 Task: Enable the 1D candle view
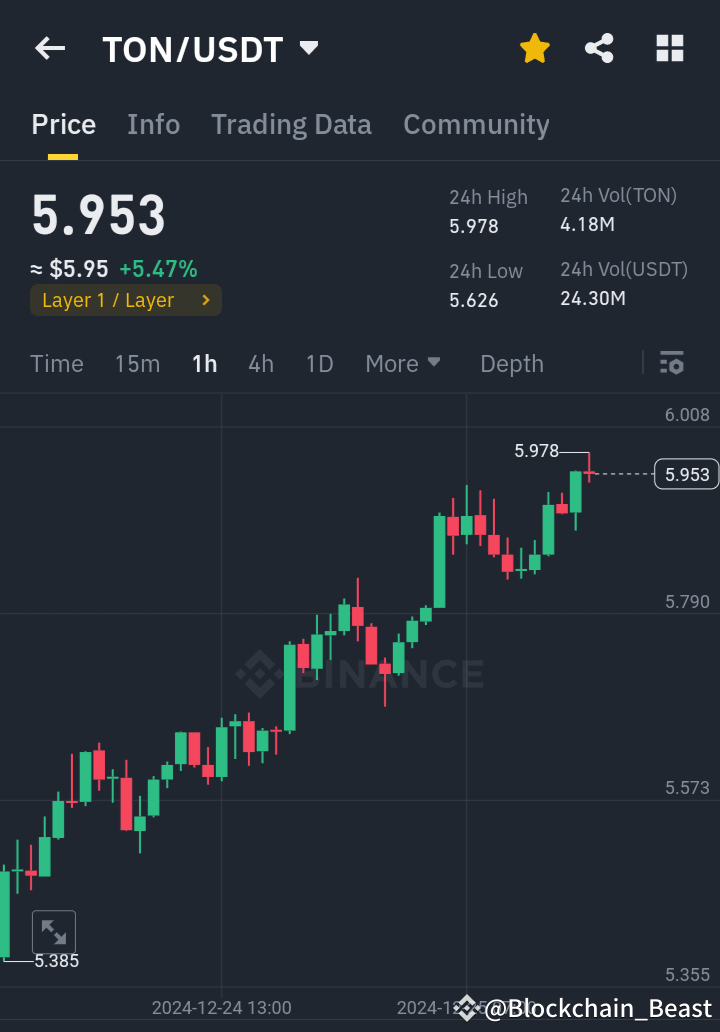(x=319, y=363)
